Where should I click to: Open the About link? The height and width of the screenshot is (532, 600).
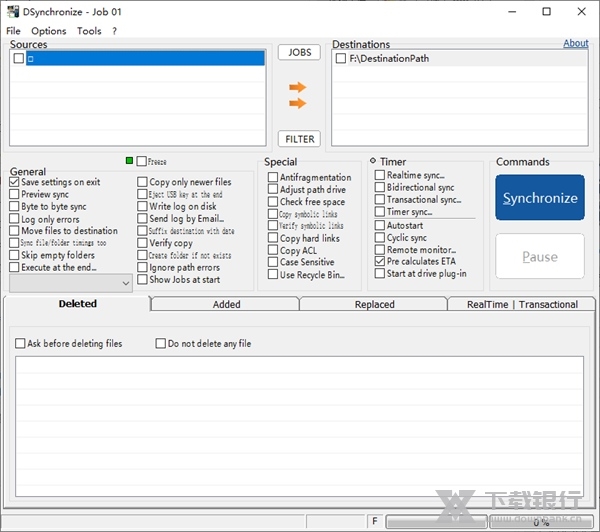click(575, 43)
